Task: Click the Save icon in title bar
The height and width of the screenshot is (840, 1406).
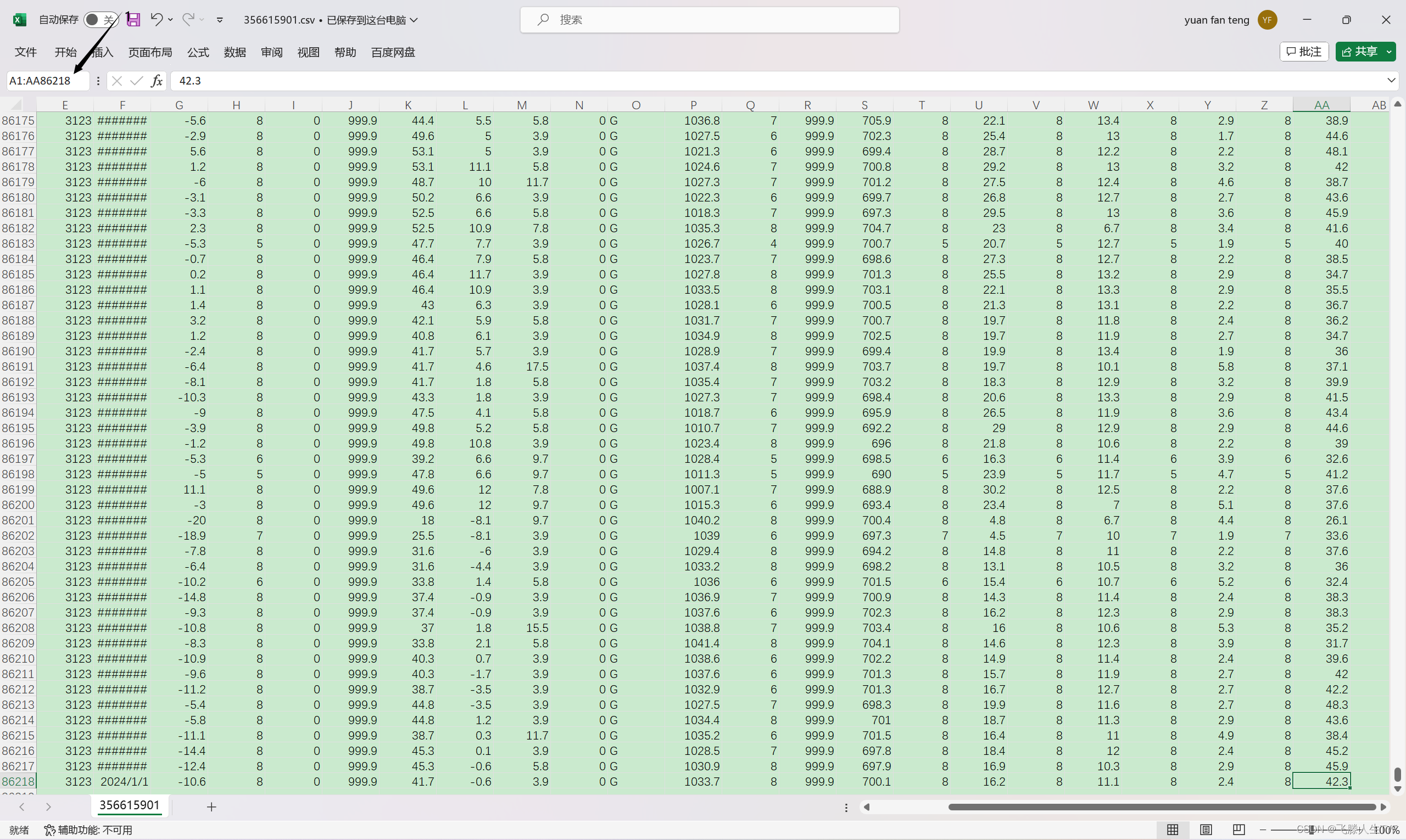Action: click(133, 20)
